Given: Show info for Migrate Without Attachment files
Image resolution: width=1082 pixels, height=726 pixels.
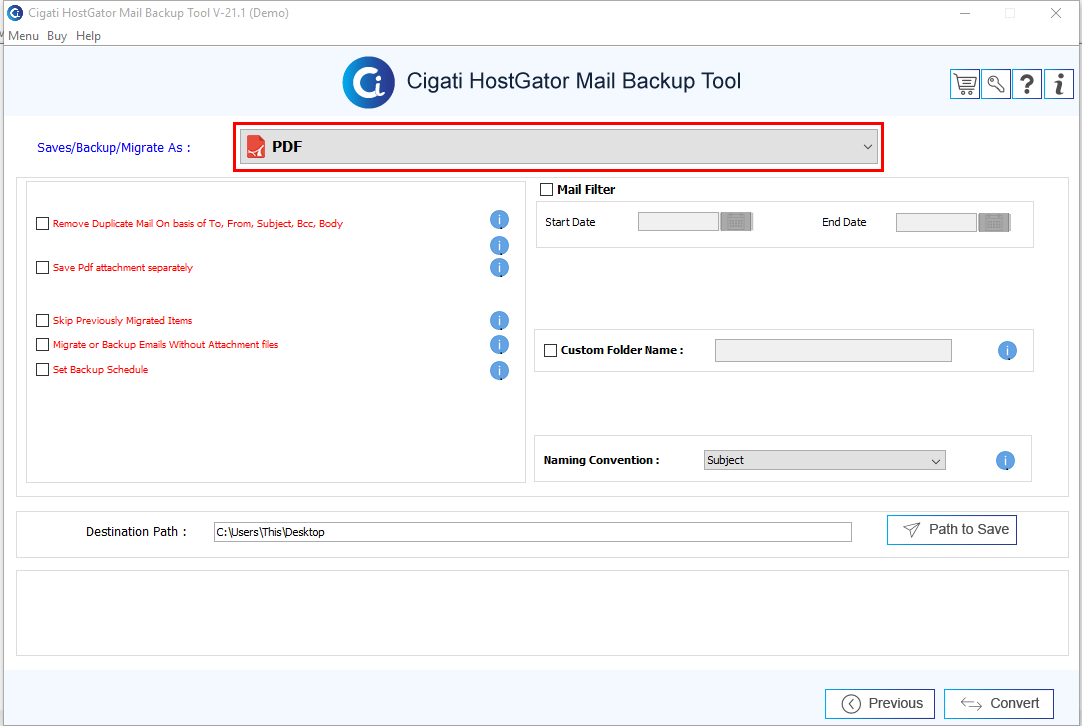Looking at the screenshot, I should 500,344.
